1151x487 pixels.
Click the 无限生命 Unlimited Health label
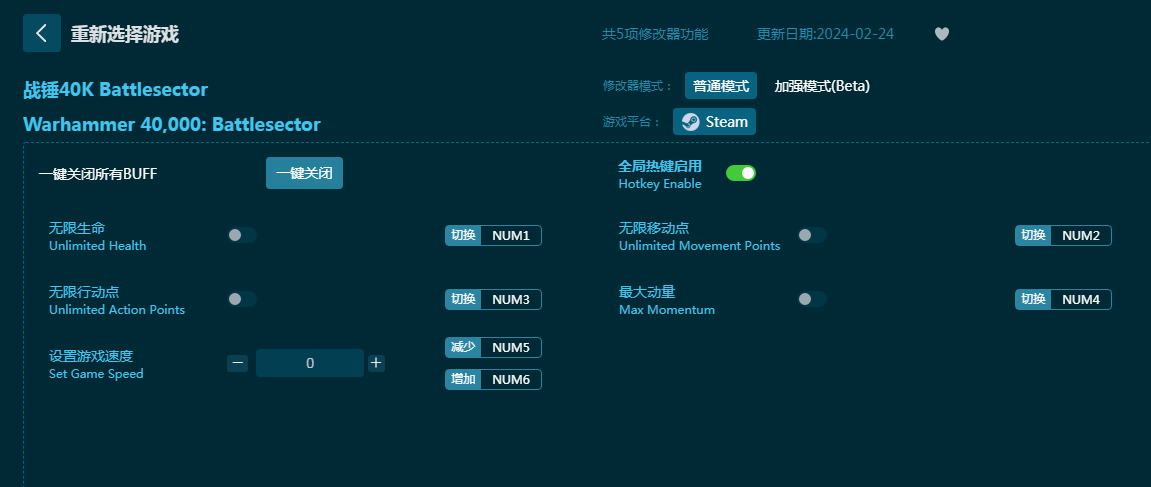(x=98, y=237)
